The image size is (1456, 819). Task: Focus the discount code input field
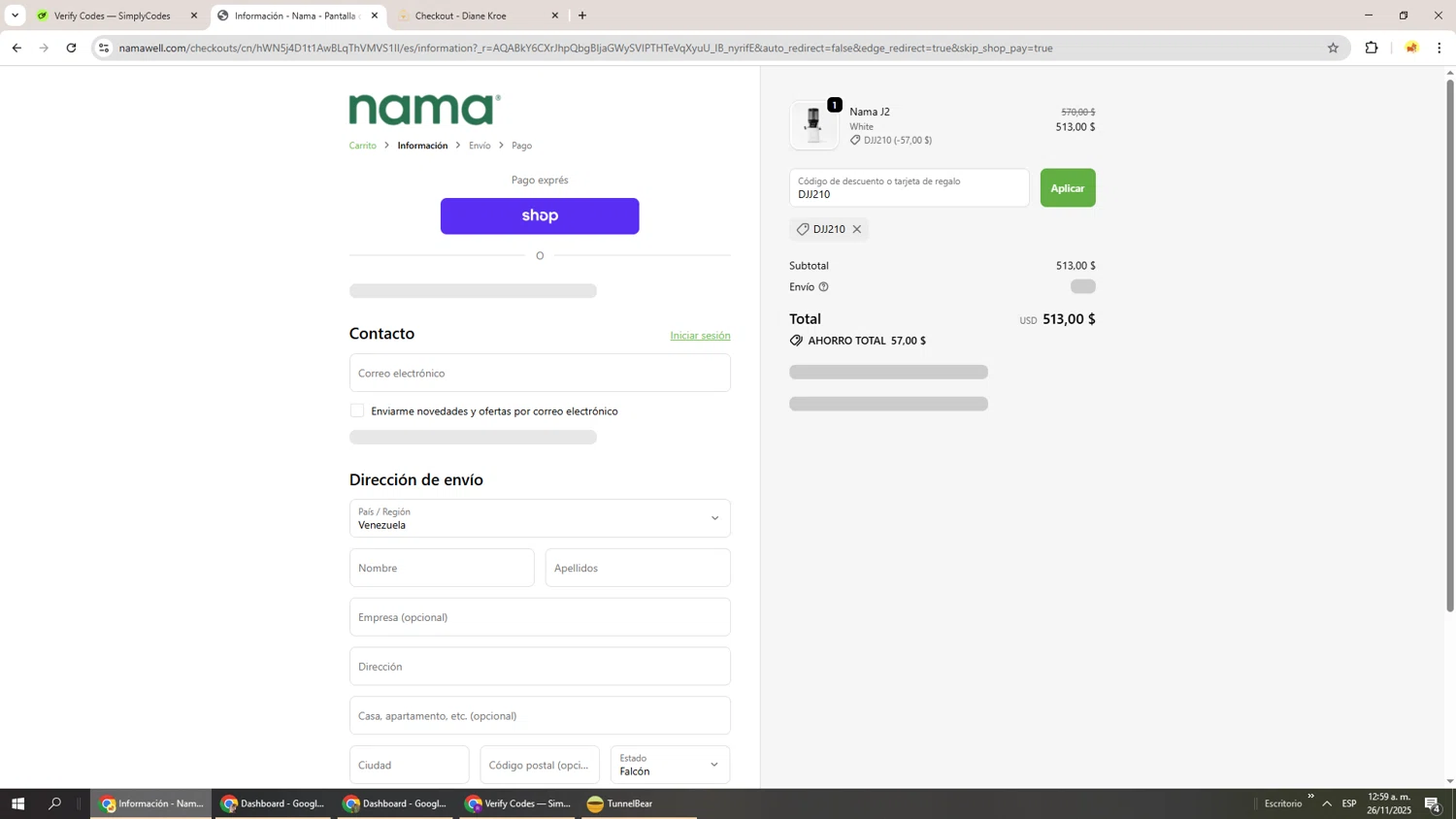point(910,188)
